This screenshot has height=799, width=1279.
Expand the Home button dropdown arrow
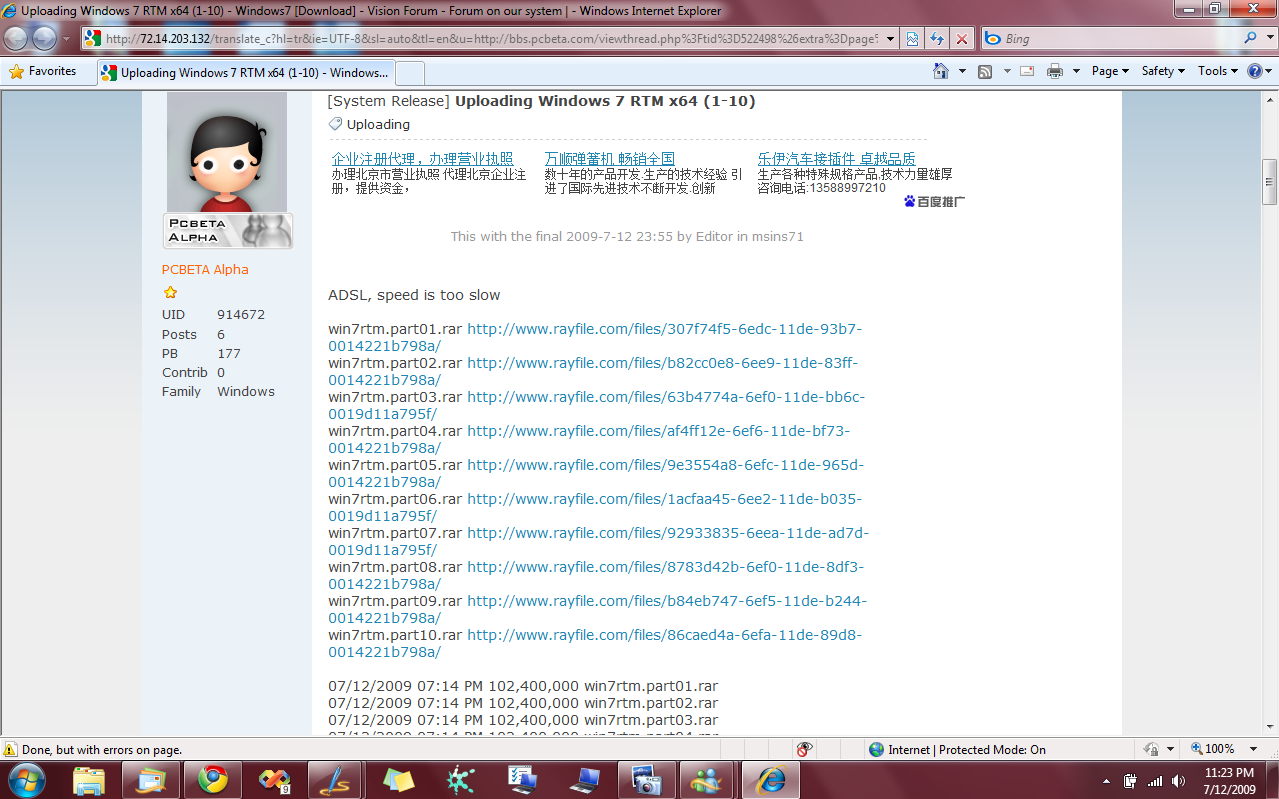pos(962,71)
